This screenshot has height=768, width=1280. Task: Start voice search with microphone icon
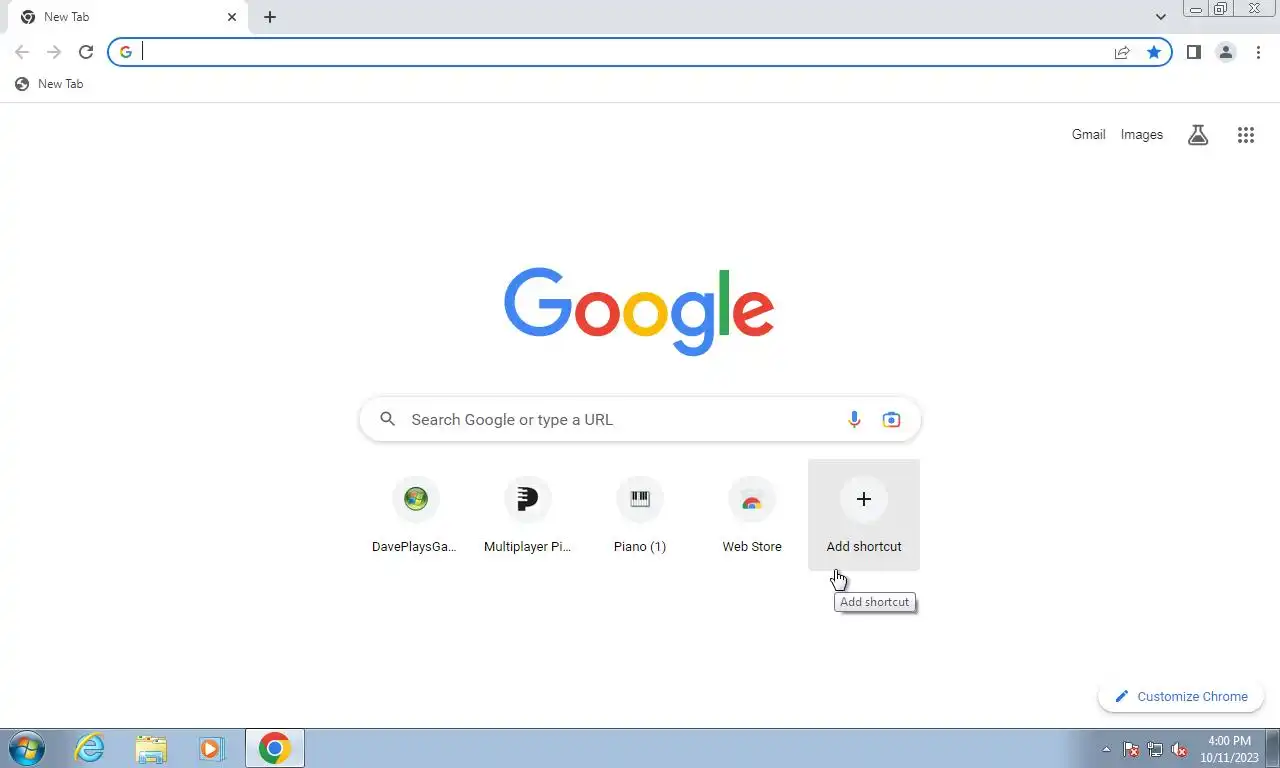[854, 420]
